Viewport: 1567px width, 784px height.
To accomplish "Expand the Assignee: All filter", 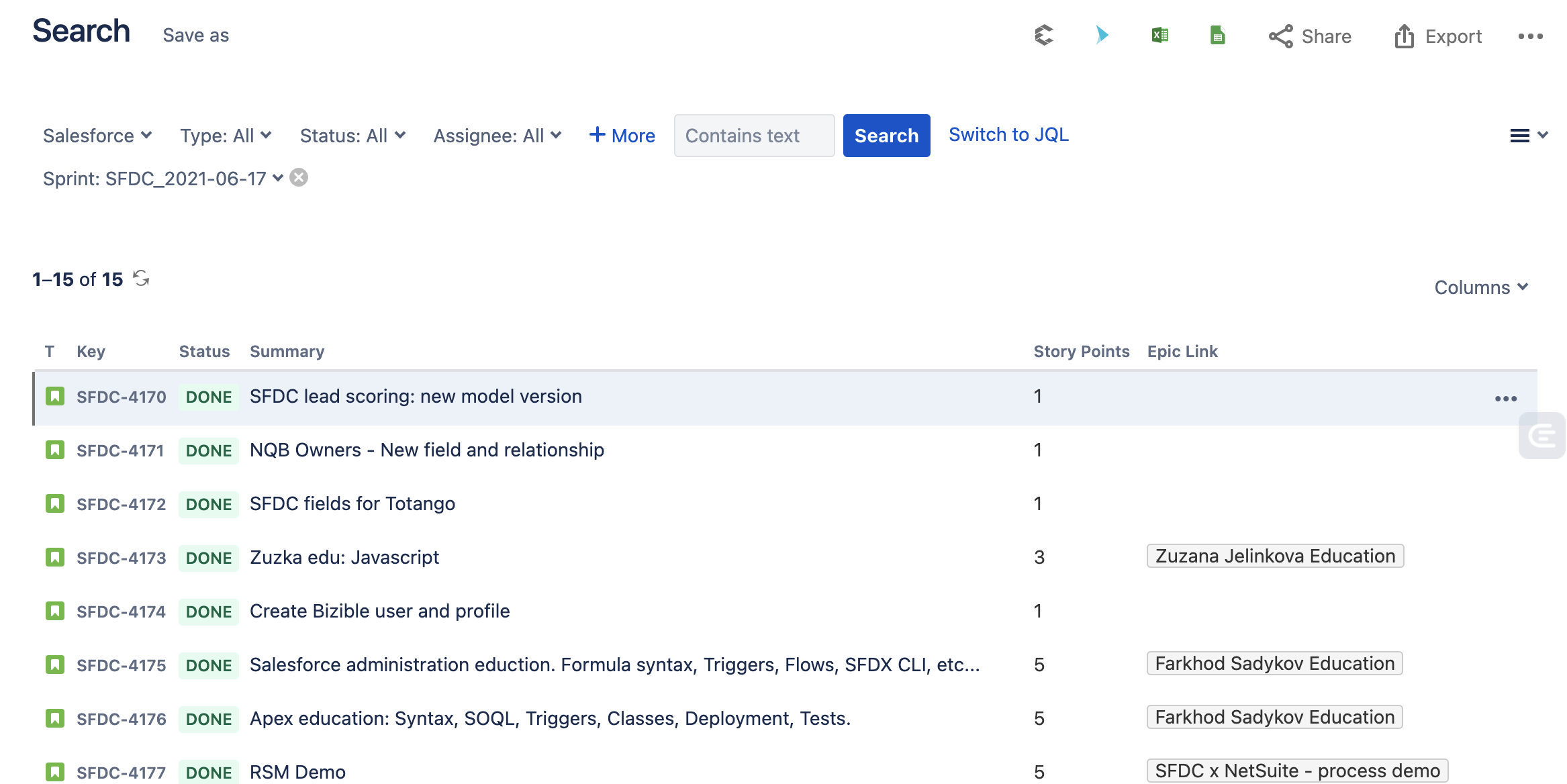I will (x=497, y=136).
